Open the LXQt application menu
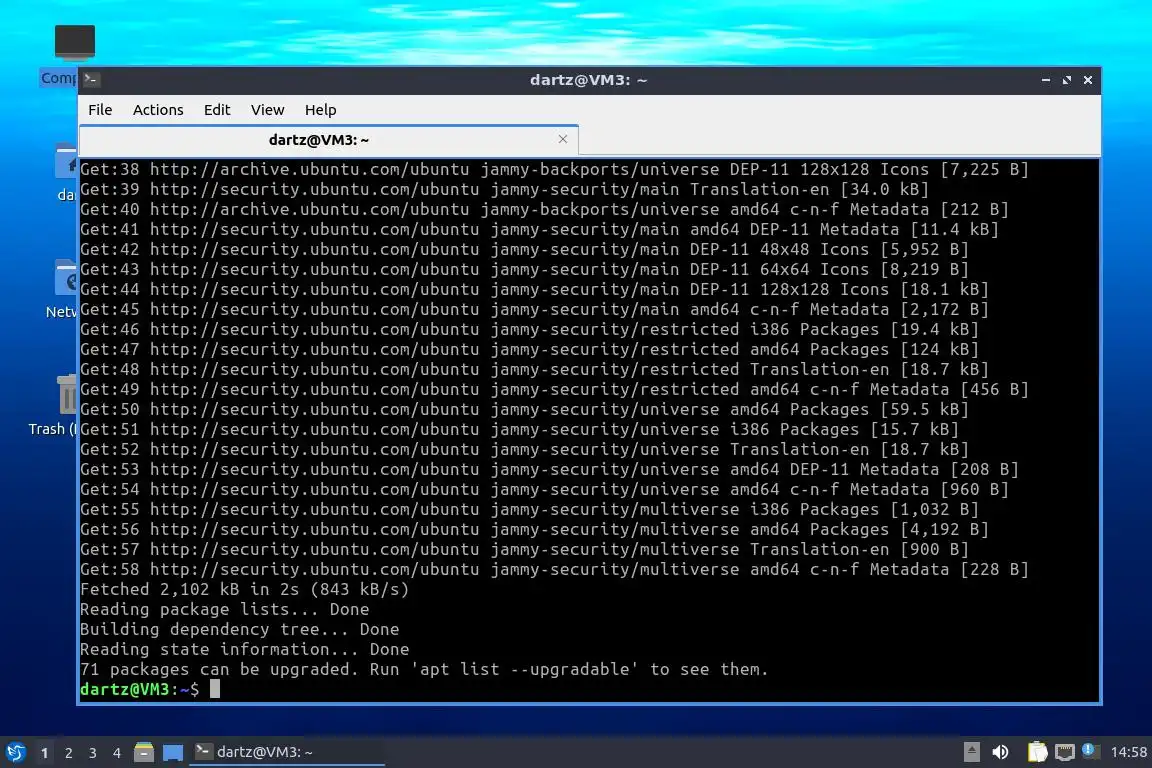Image resolution: width=1152 pixels, height=768 pixels. 15,752
